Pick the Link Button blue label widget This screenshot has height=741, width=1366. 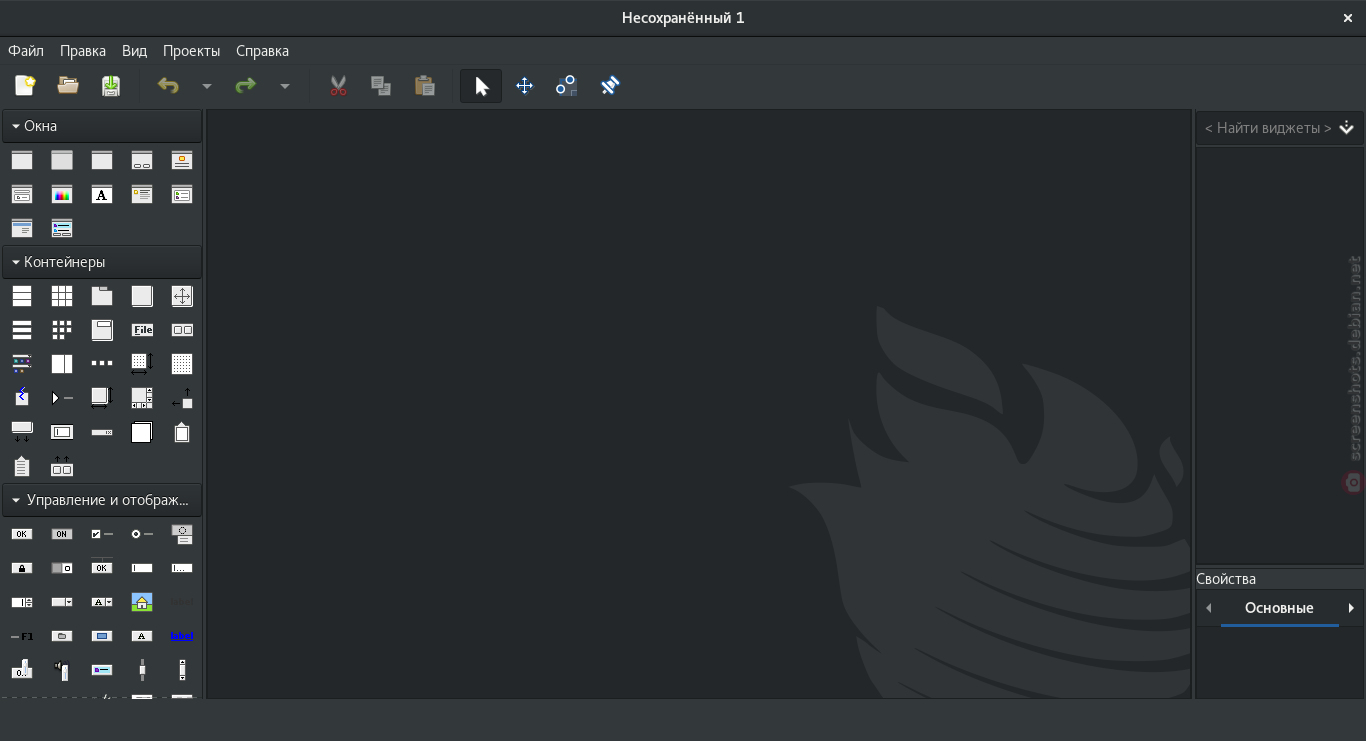point(182,636)
